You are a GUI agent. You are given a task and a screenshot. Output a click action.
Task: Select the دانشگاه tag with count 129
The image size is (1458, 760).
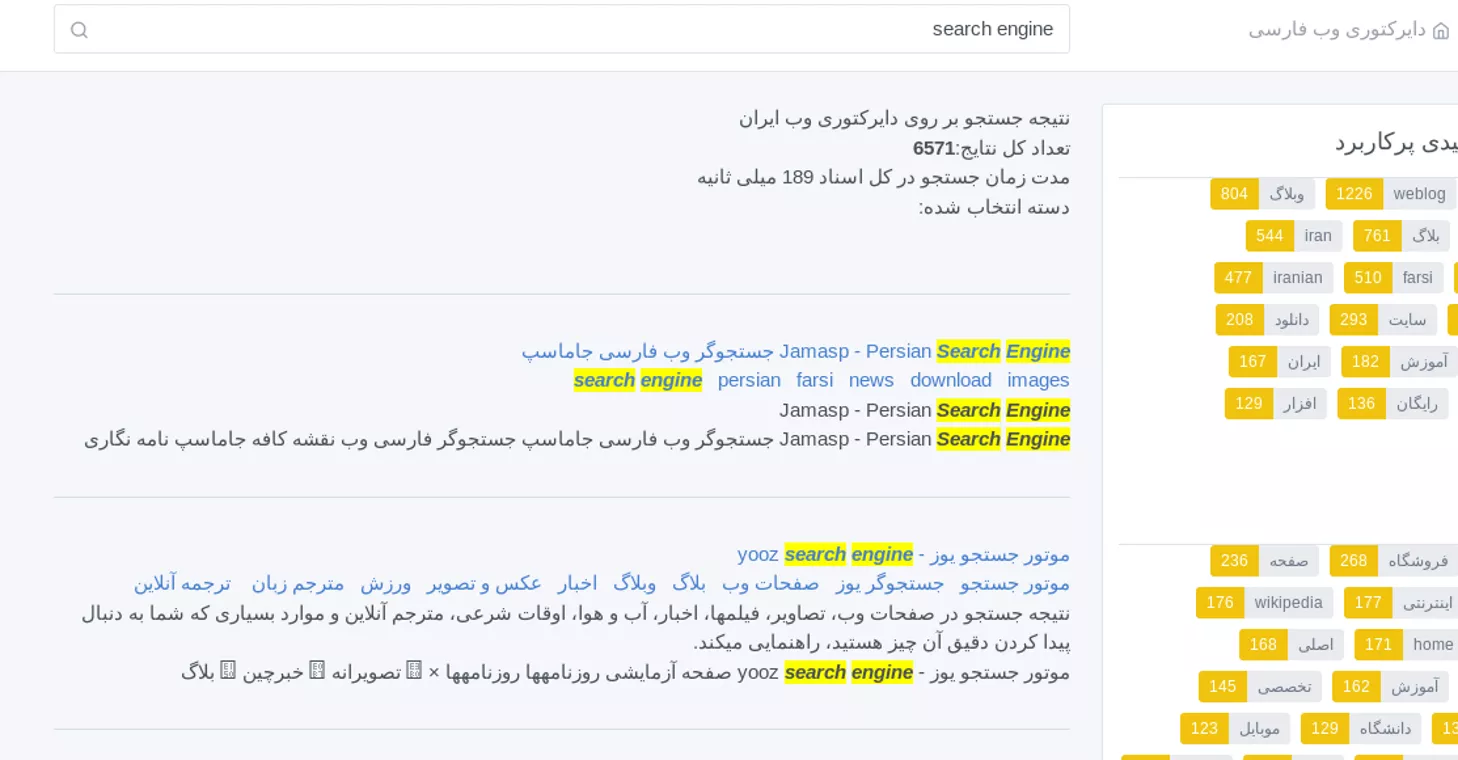1361,729
